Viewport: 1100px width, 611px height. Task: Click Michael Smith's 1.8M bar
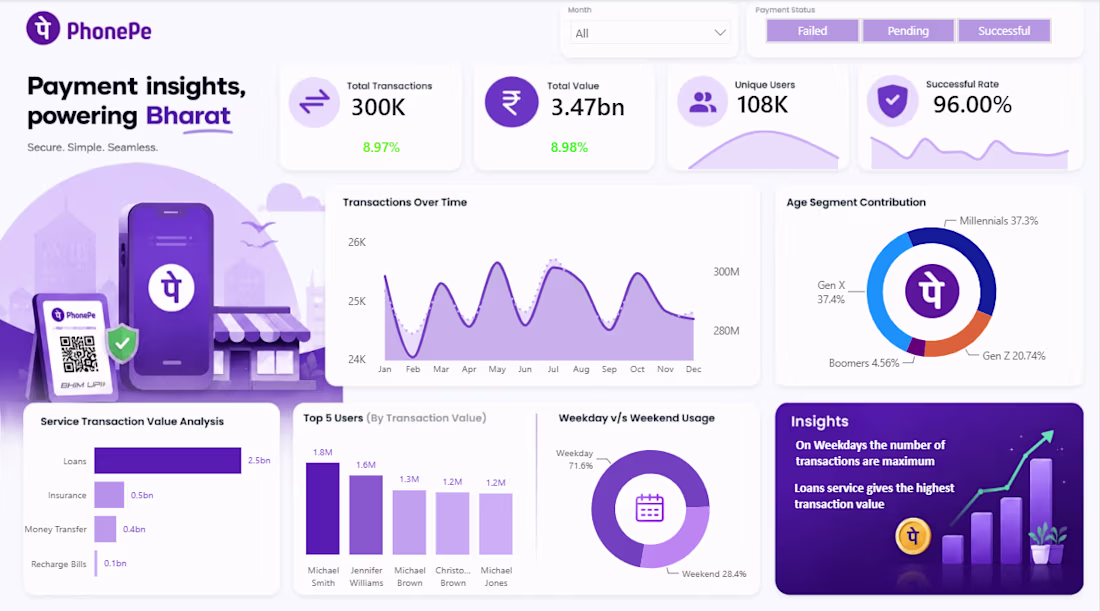(323, 509)
